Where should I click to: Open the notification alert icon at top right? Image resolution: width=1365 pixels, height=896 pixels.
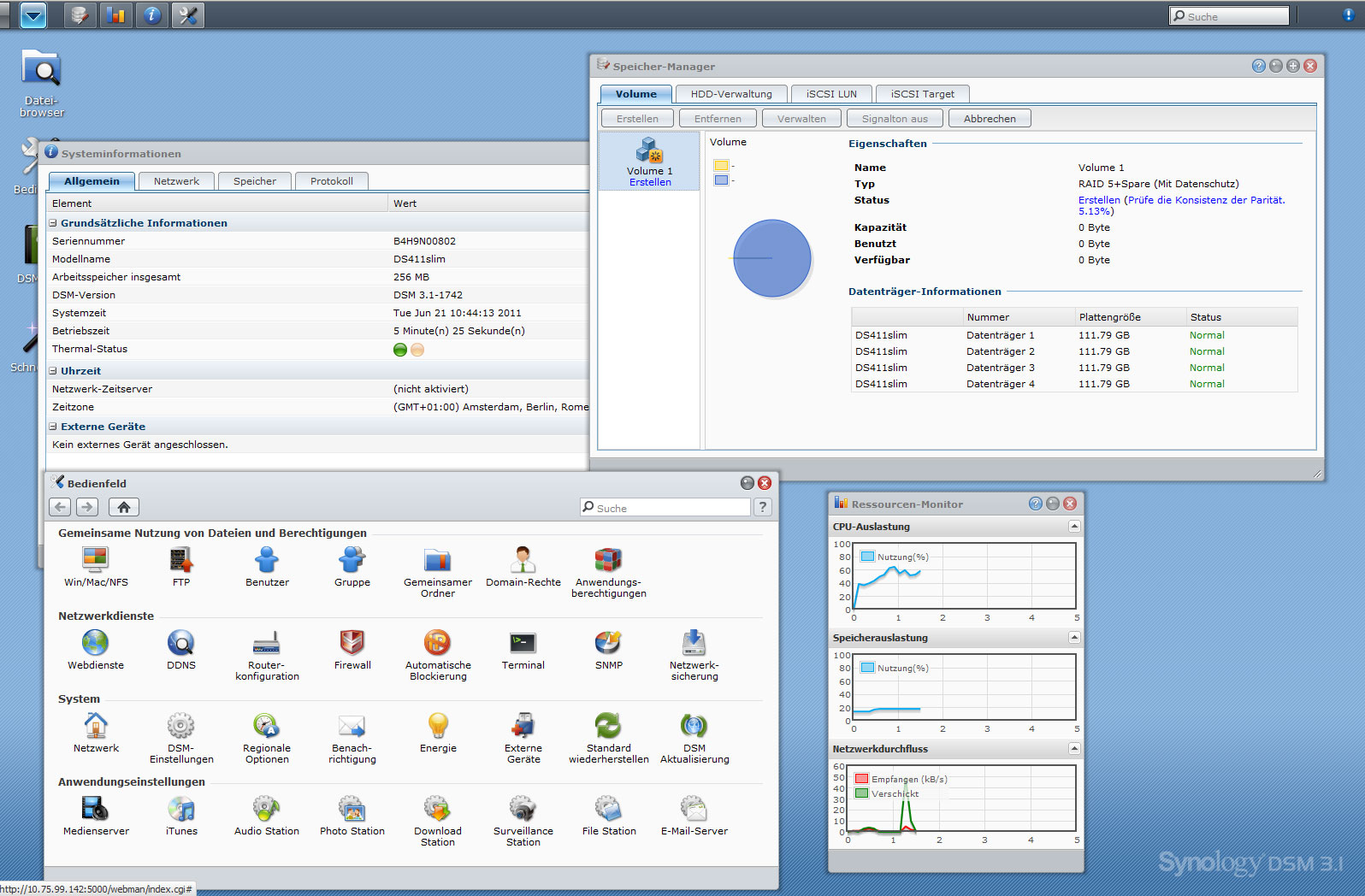coord(1349,15)
